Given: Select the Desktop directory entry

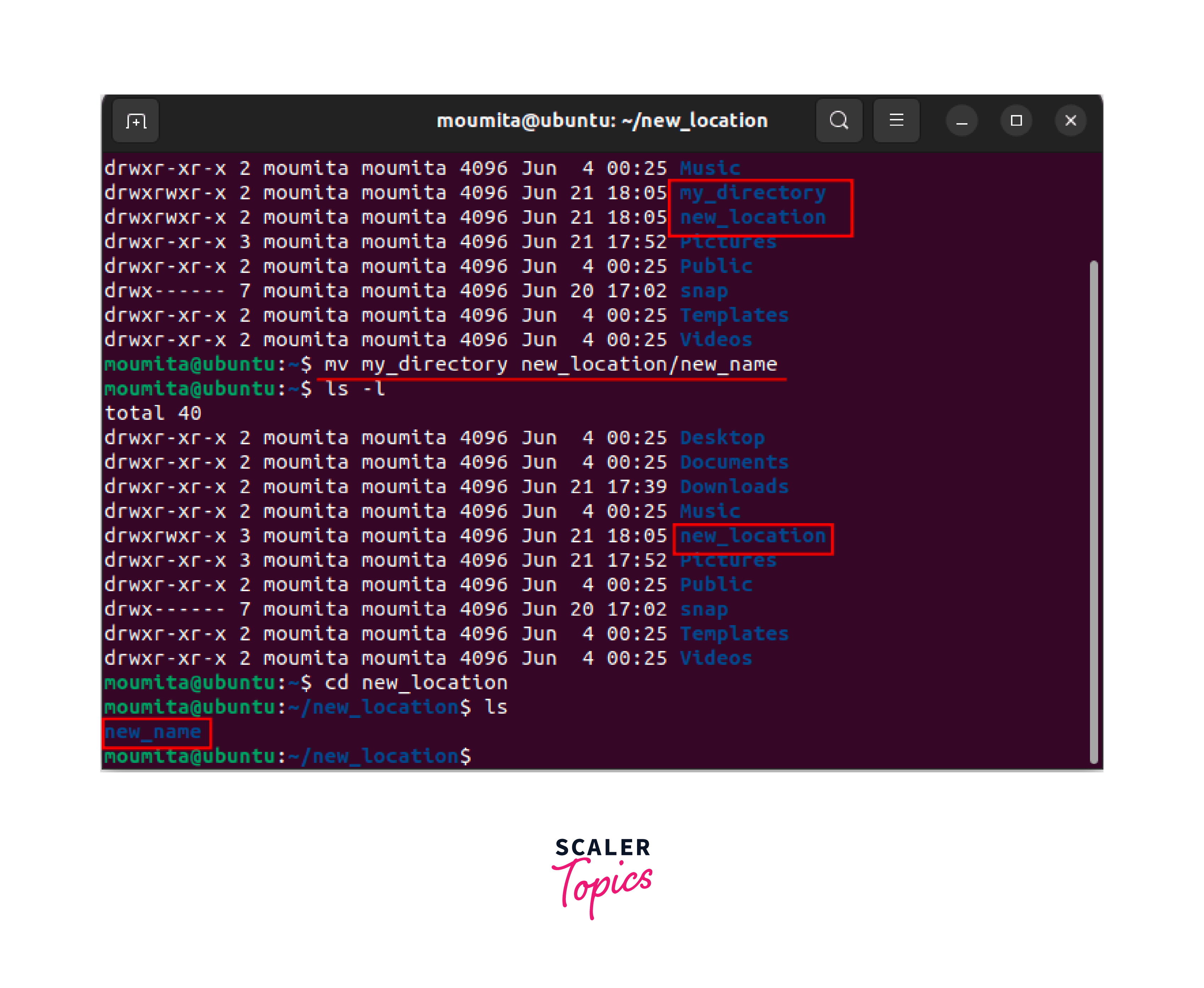Looking at the screenshot, I should point(723,437).
